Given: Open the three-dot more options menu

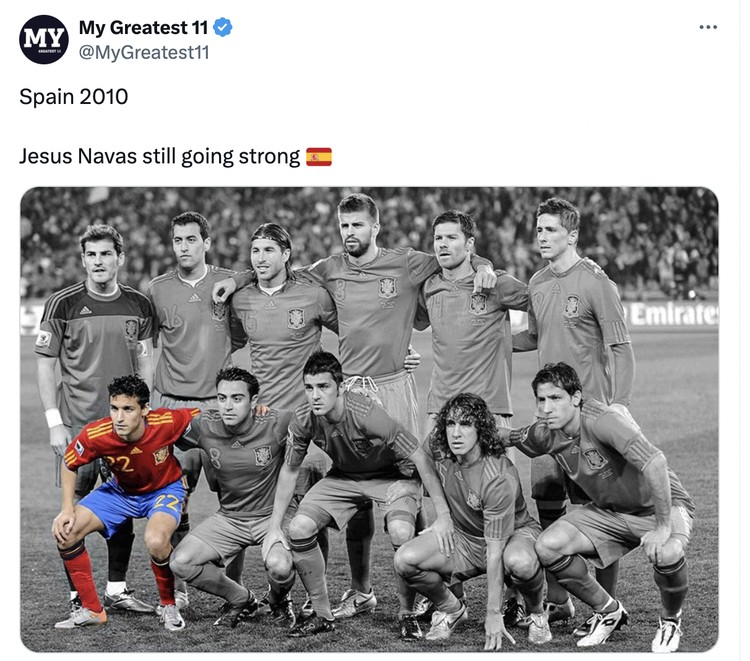Looking at the screenshot, I should click(x=708, y=27).
